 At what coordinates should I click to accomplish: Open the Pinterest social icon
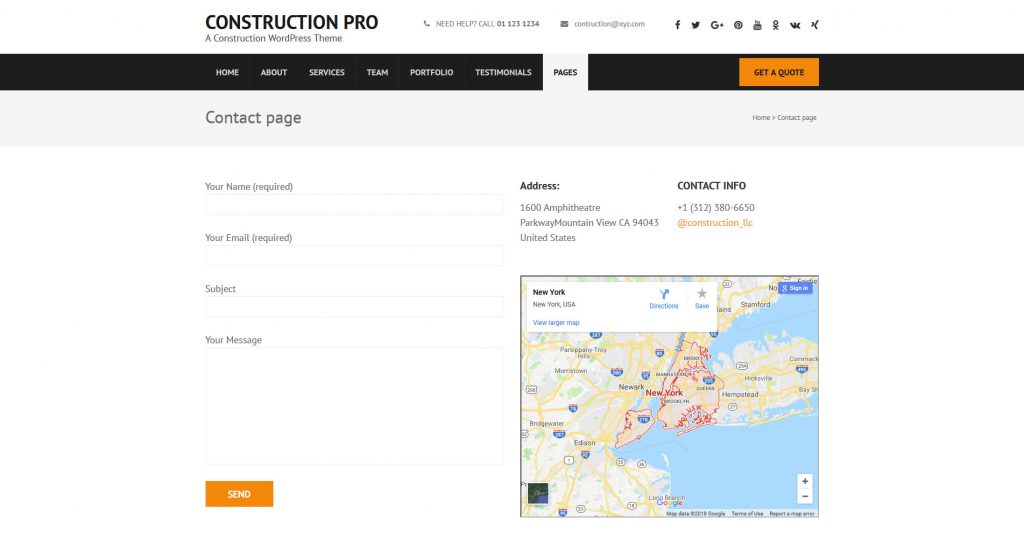click(x=738, y=25)
